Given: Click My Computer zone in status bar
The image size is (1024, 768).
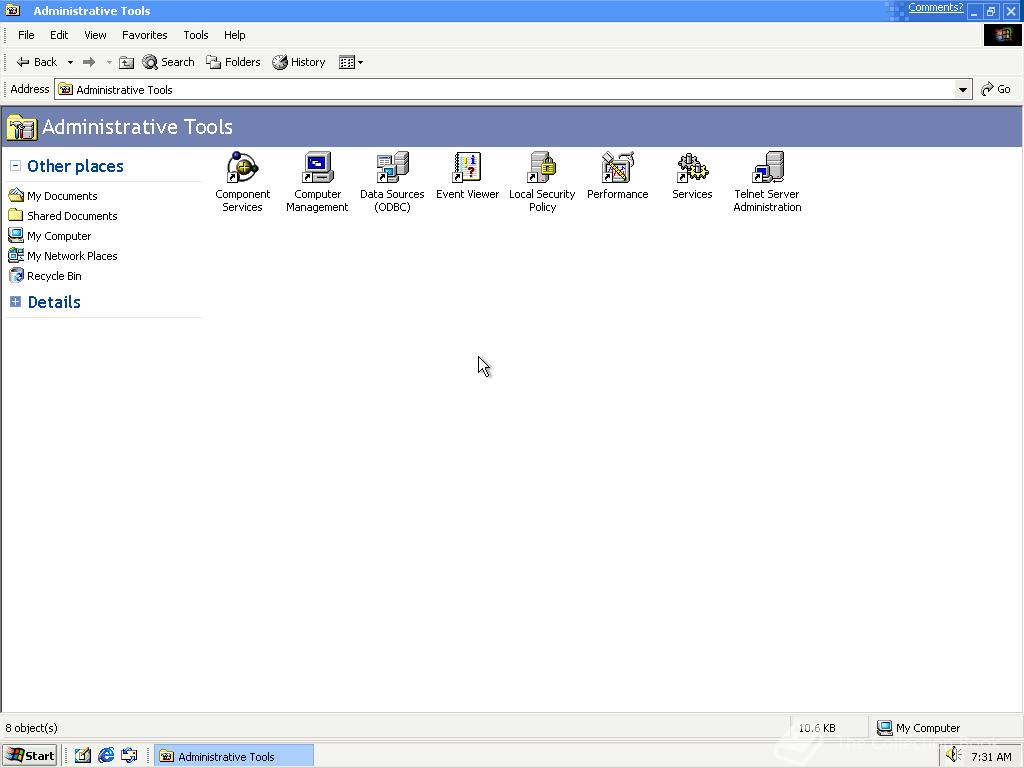Looking at the screenshot, I should coord(918,728).
